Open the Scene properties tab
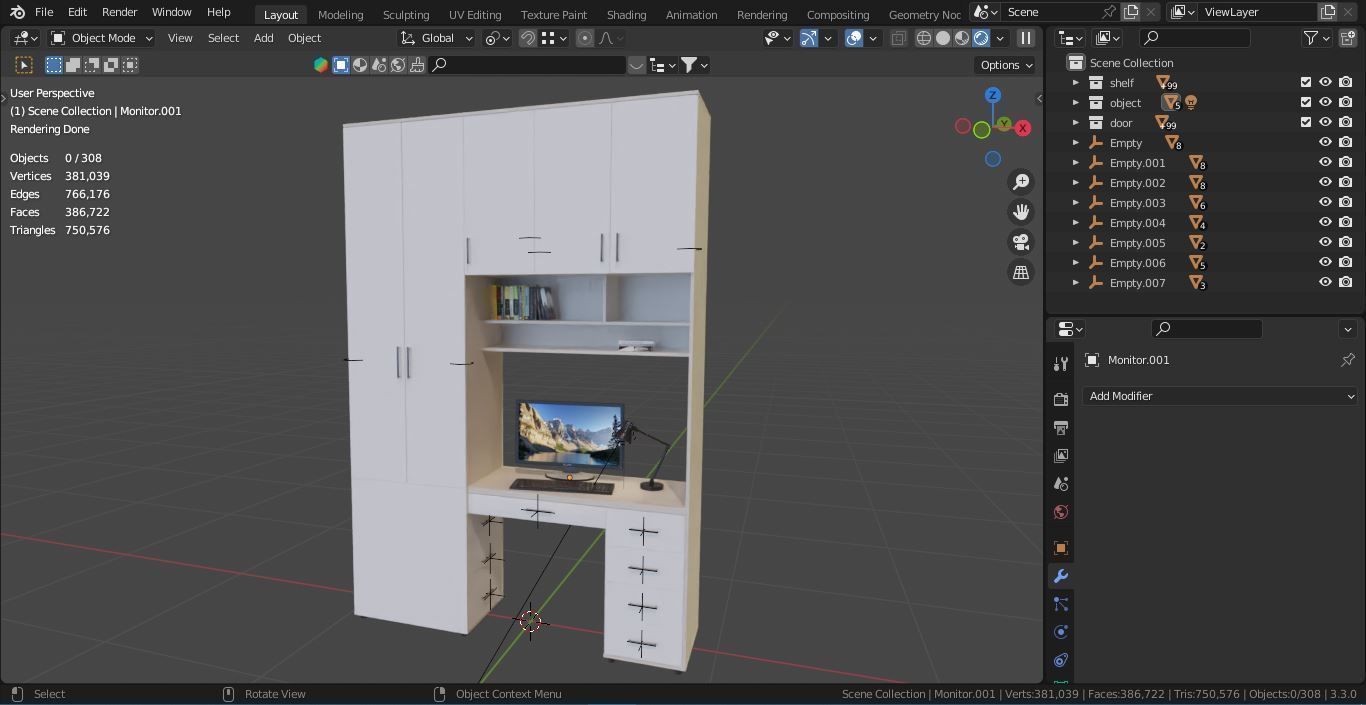The image size is (1366, 705). coord(1061,484)
